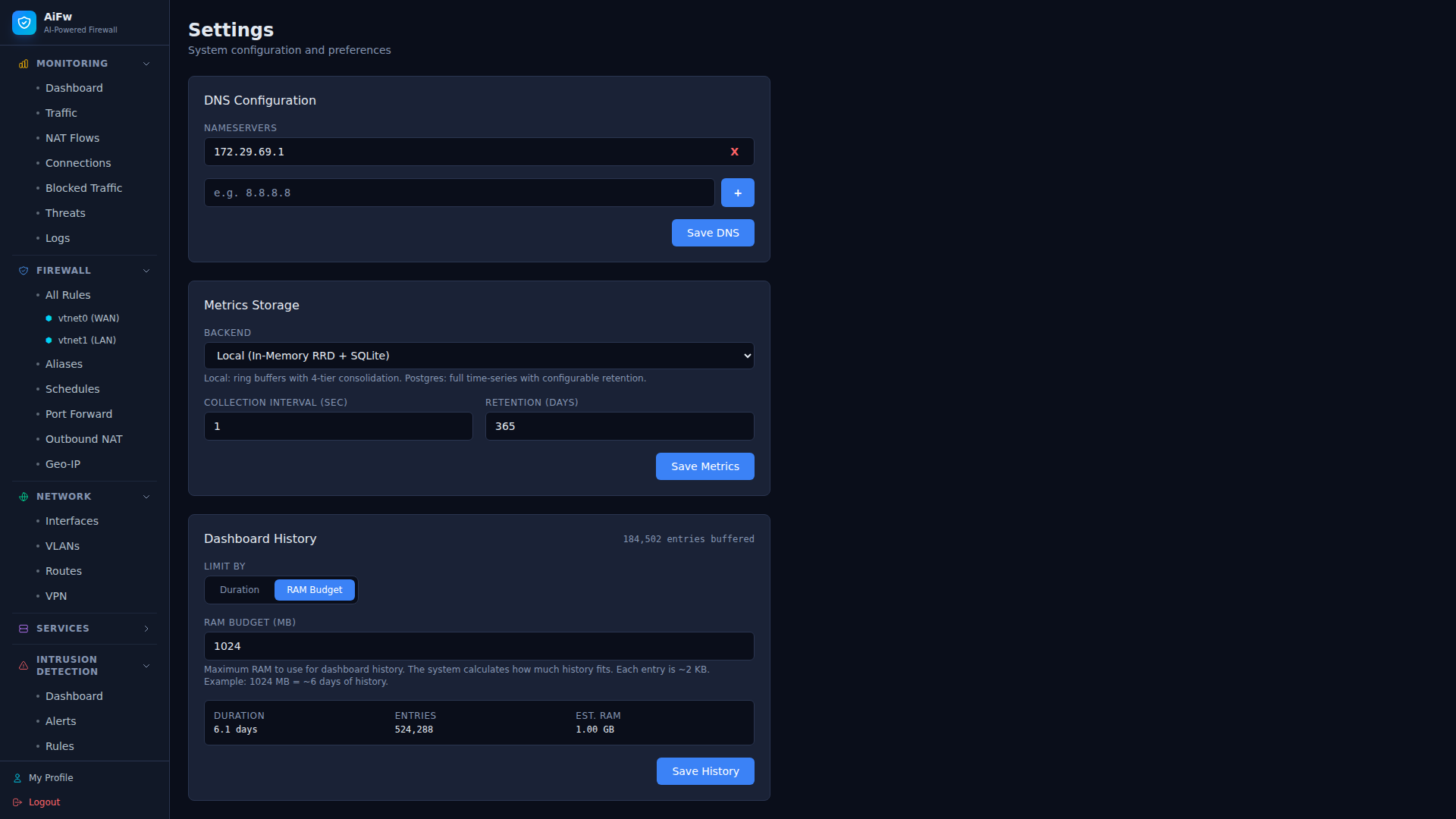
Task: Open Port Forward page
Action: [x=79, y=414]
